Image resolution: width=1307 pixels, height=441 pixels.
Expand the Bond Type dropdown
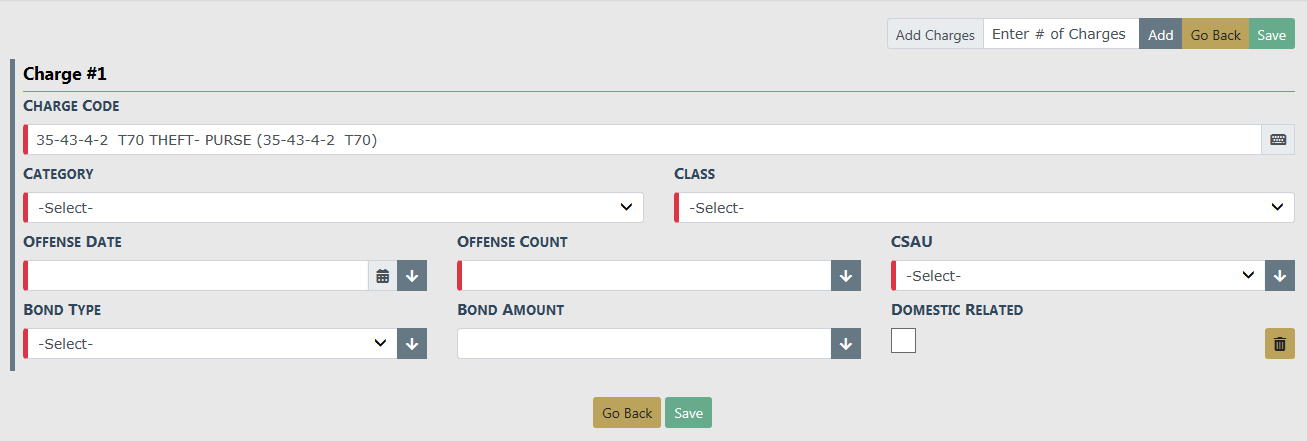pos(209,344)
